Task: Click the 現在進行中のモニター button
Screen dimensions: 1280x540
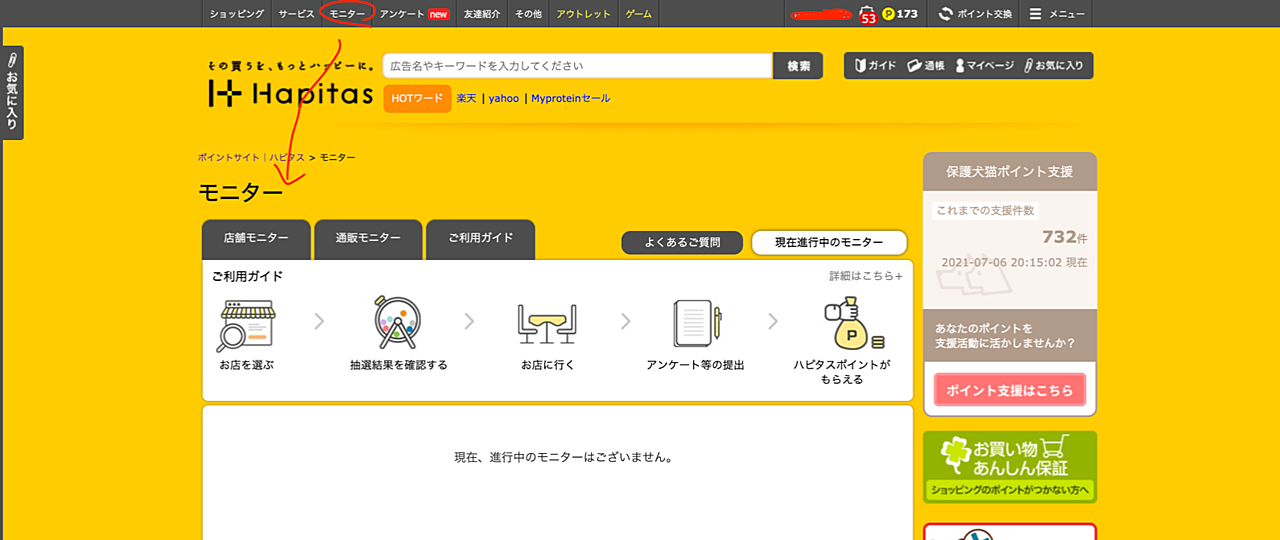Action: coord(829,243)
